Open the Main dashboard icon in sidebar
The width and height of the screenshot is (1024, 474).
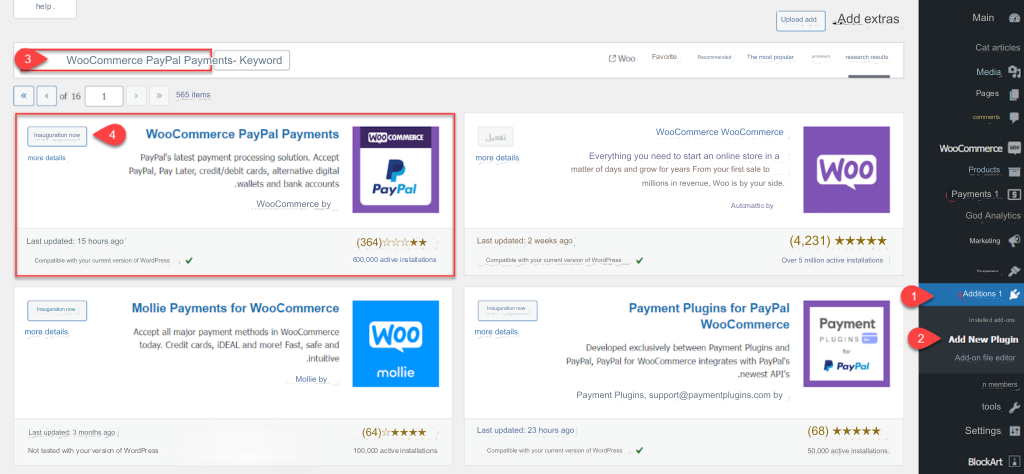[1014, 18]
